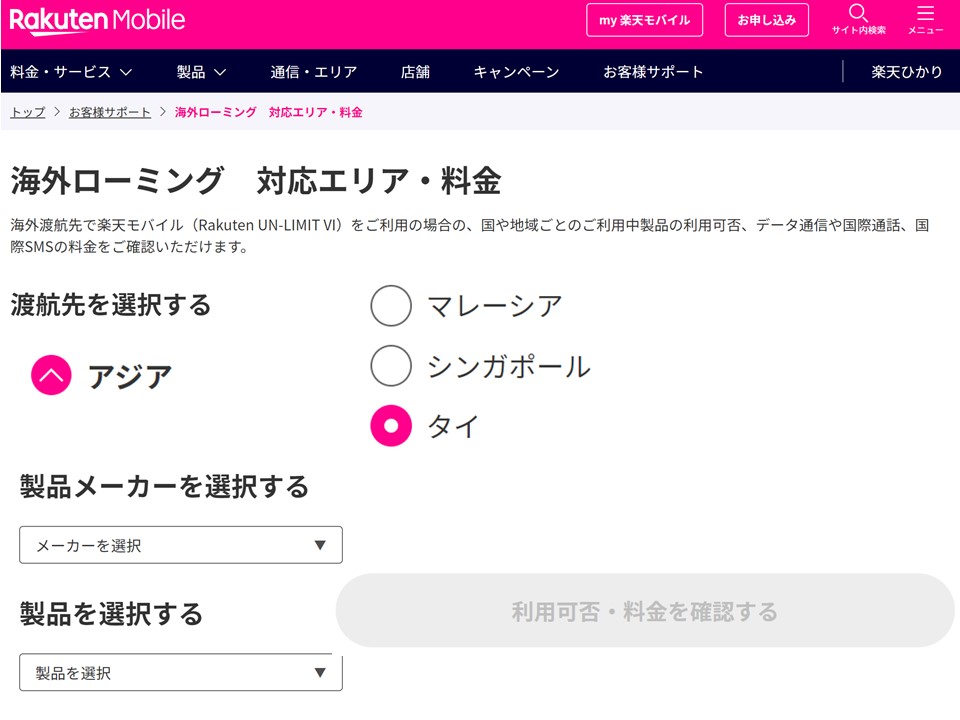960x720 pixels.
Task: Click the マレーシア label text
Action: [x=494, y=306]
